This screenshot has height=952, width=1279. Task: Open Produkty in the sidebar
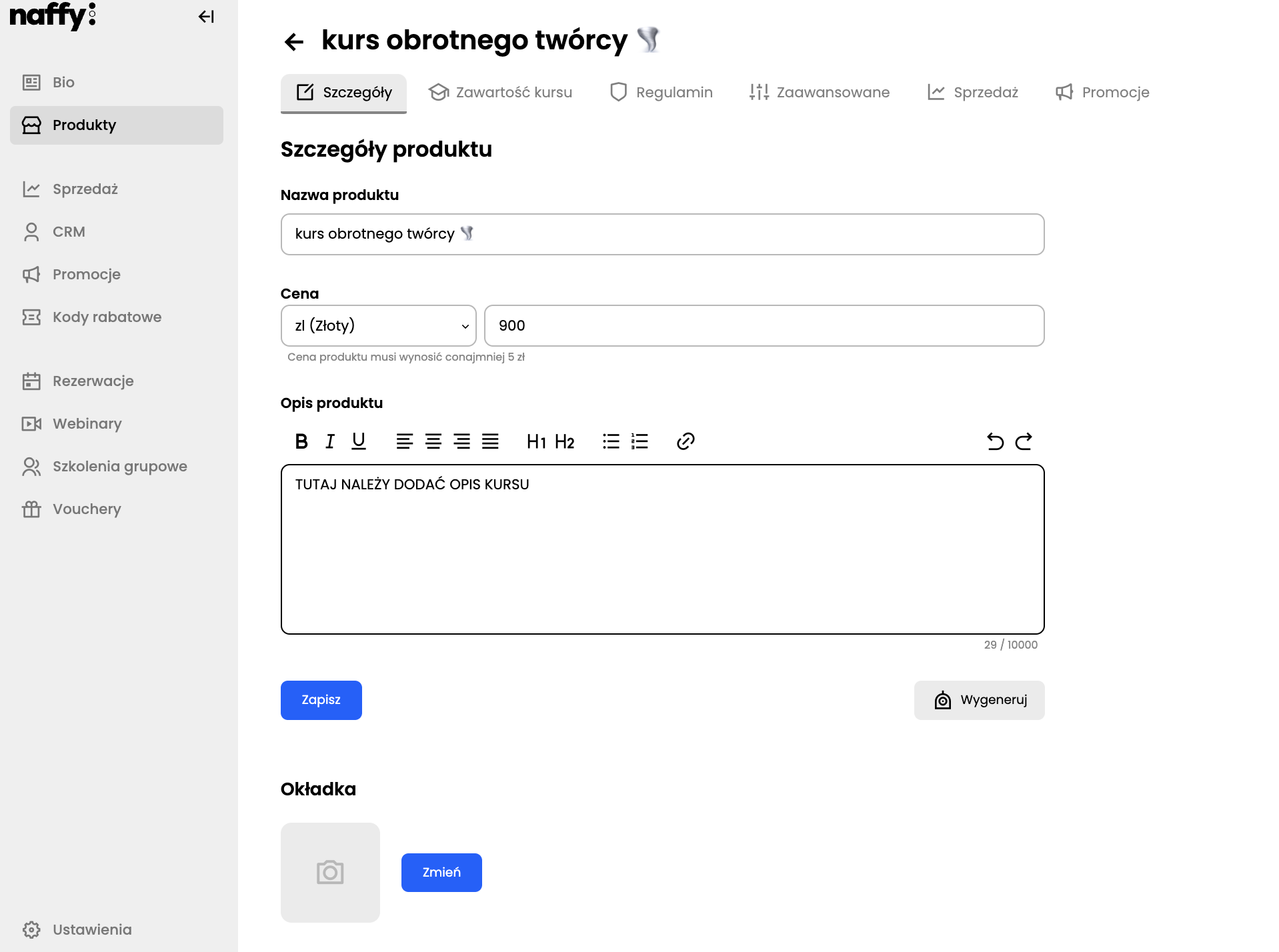(x=117, y=125)
